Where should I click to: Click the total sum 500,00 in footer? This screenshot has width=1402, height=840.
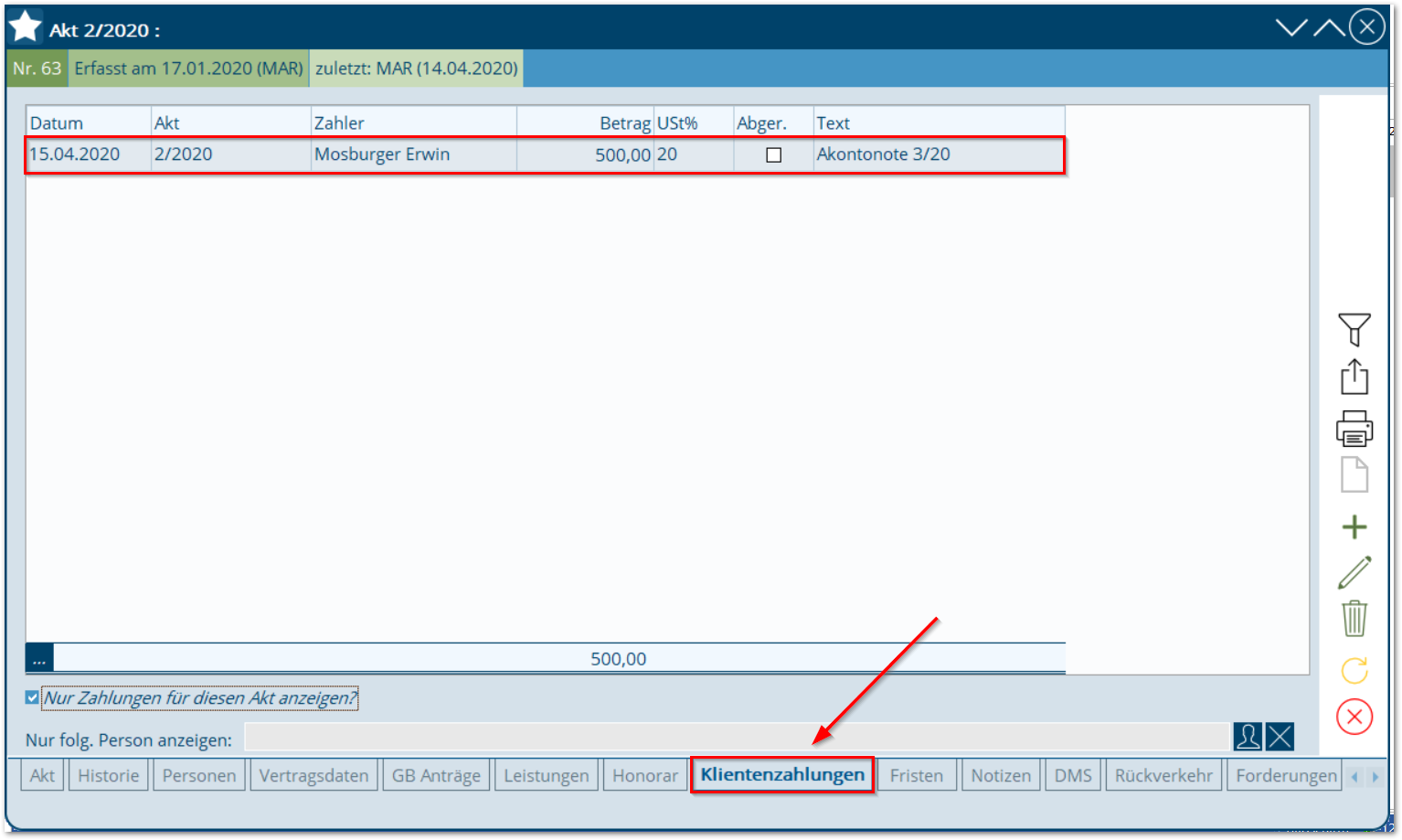(618, 658)
